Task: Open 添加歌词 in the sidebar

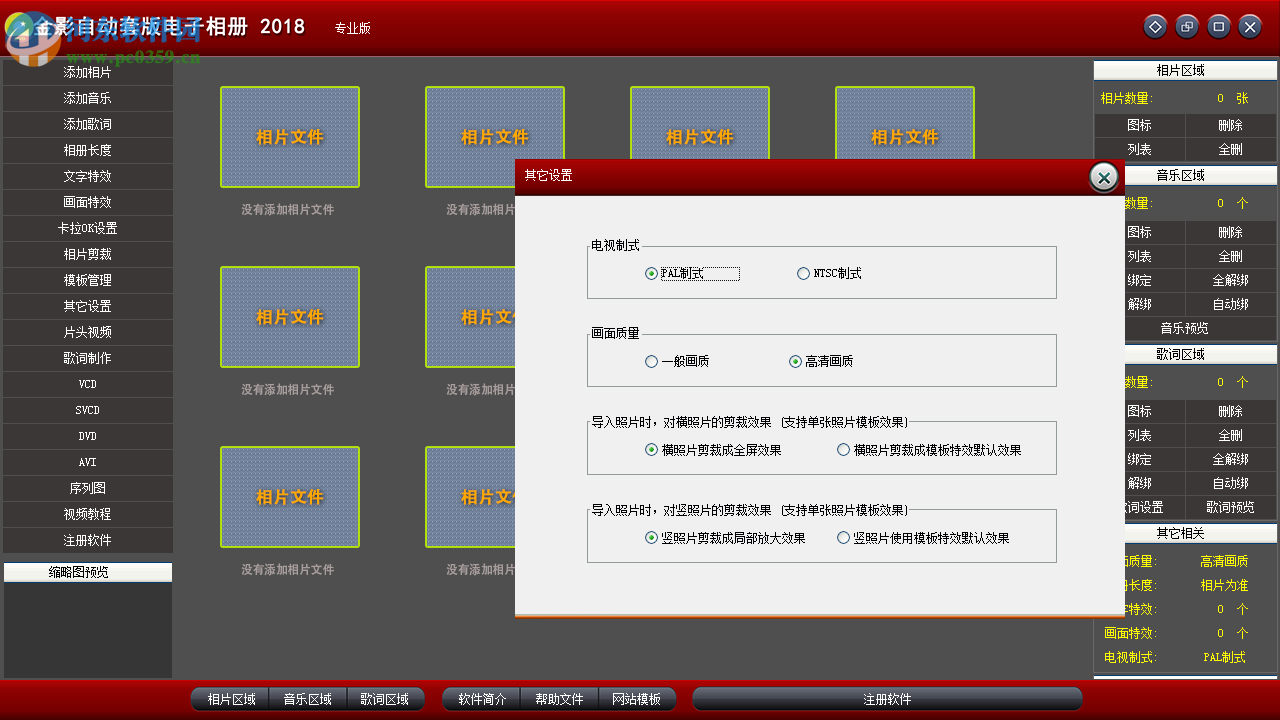Action: coord(87,124)
